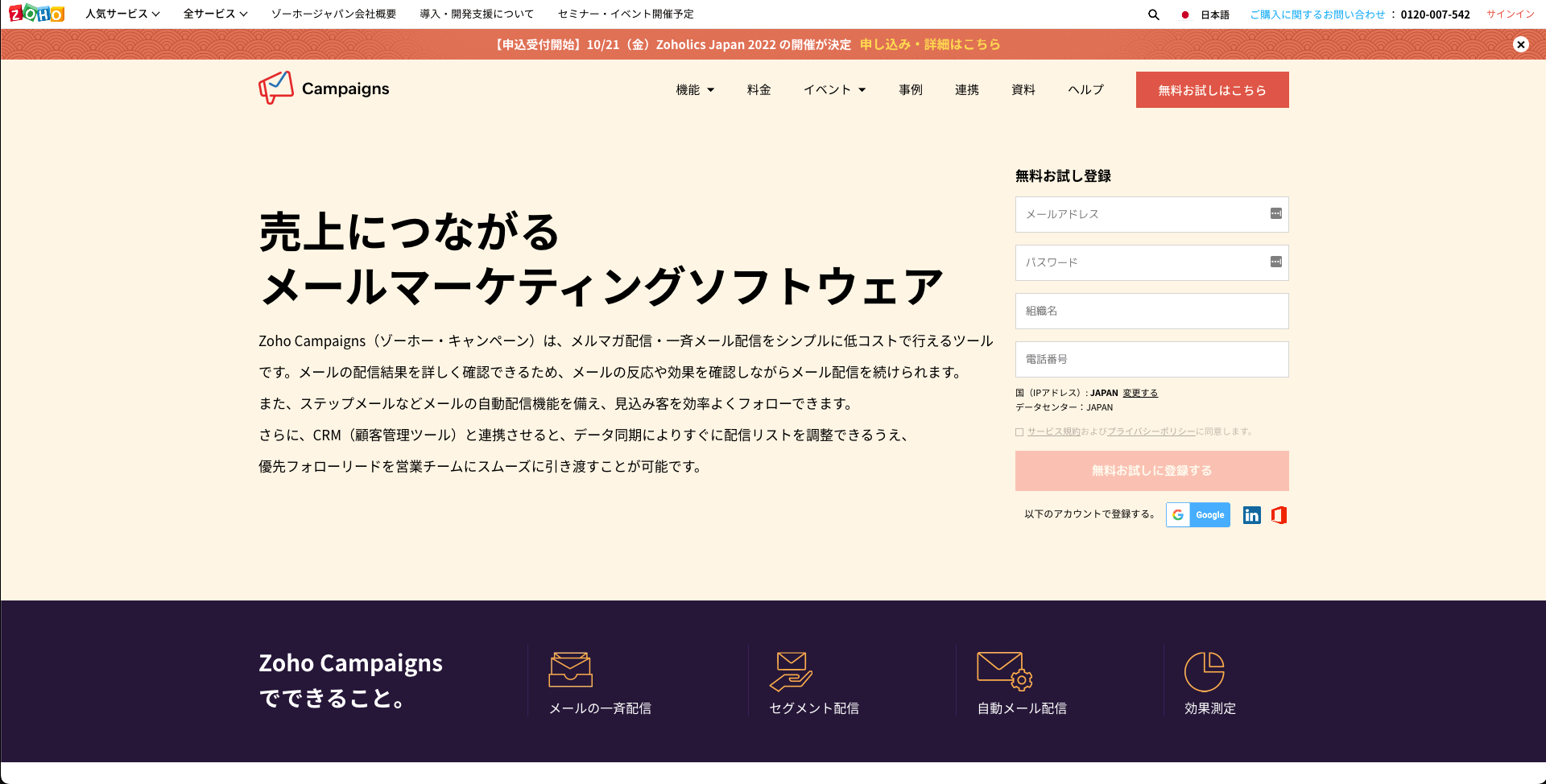Viewport: 1546px width, 784px height.
Task: Open the 料金 menu item
Action: coord(758,89)
